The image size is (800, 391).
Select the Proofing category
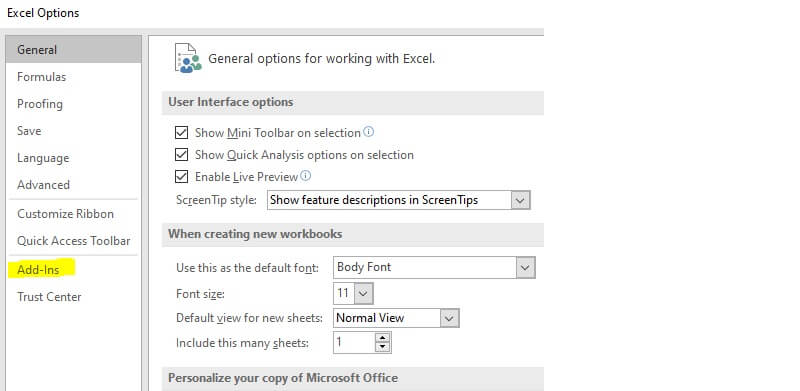pos(40,104)
